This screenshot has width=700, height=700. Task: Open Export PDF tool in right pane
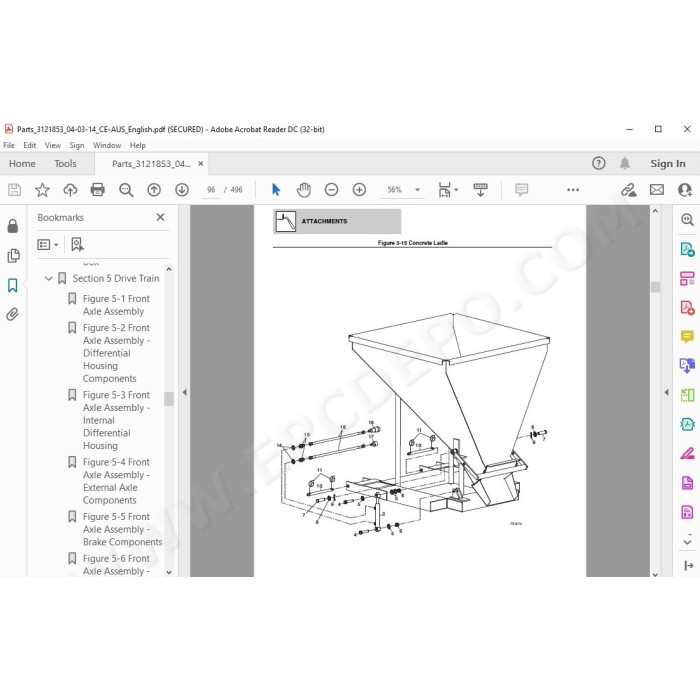687,249
